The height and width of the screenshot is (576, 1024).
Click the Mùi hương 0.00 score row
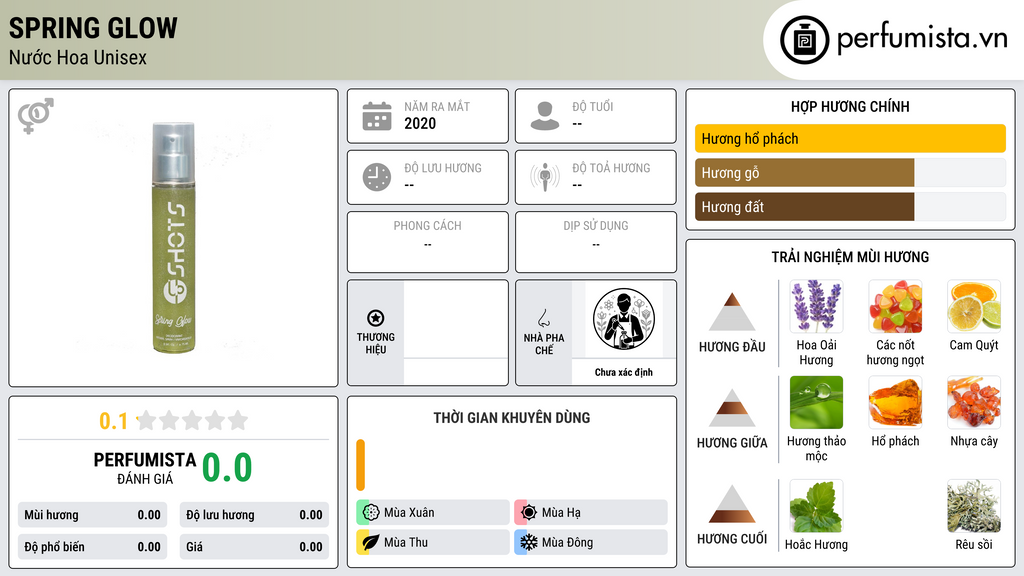(92, 515)
